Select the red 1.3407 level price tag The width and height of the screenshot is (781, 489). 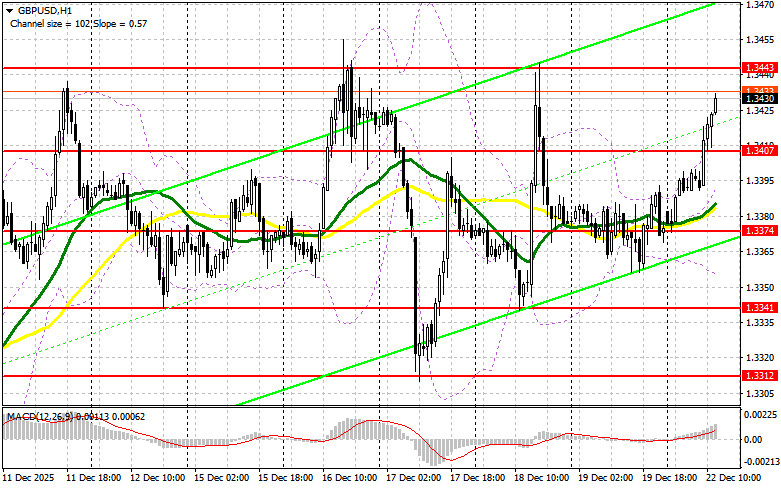760,150
